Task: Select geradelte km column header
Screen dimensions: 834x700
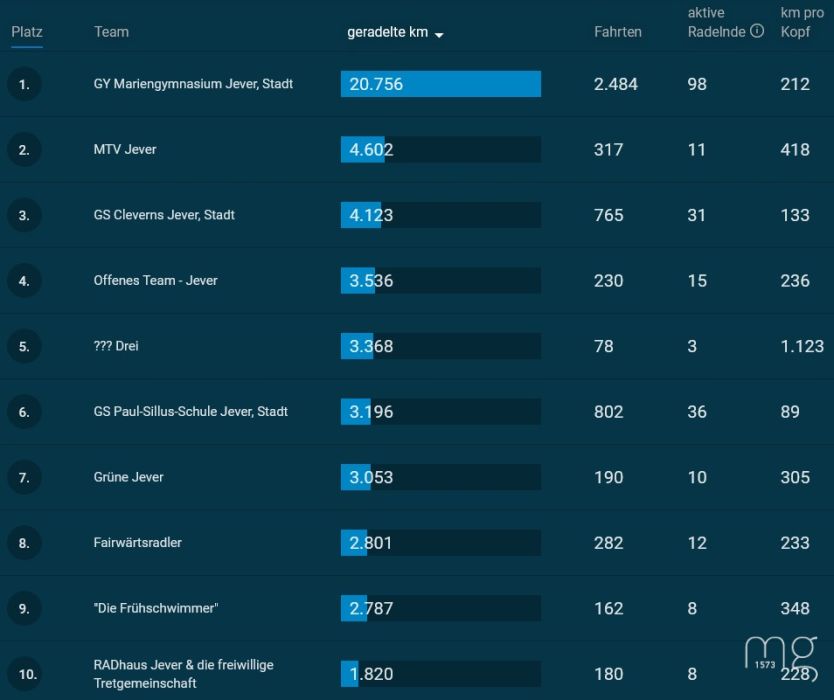Action: pyautogui.click(x=387, y=32)
